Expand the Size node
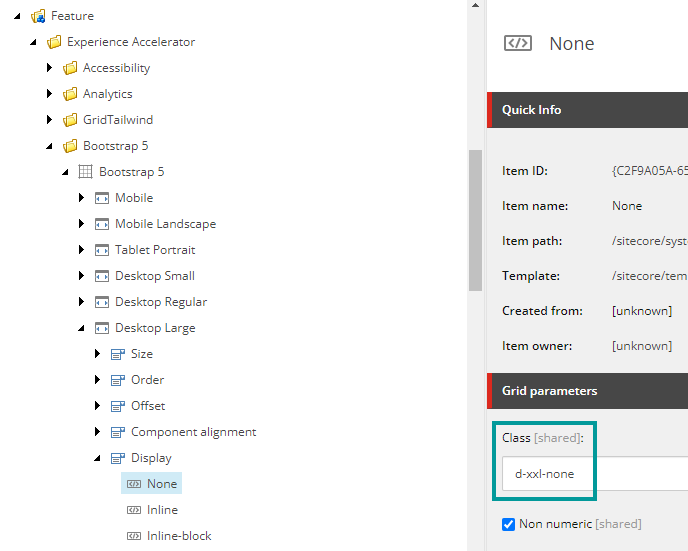 pos(97,354)
